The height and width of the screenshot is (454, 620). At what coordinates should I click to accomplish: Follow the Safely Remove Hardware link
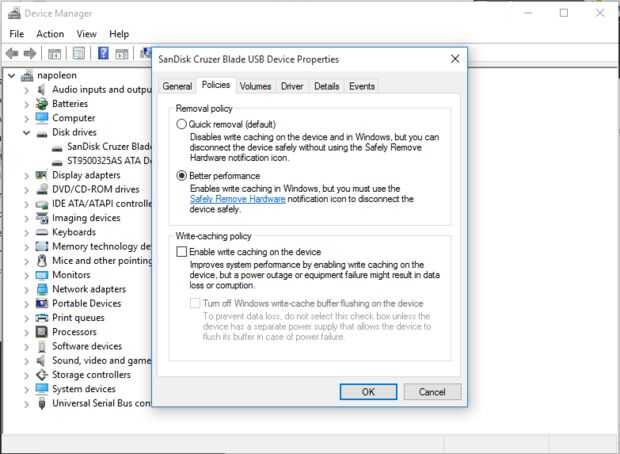pos(238,199)
